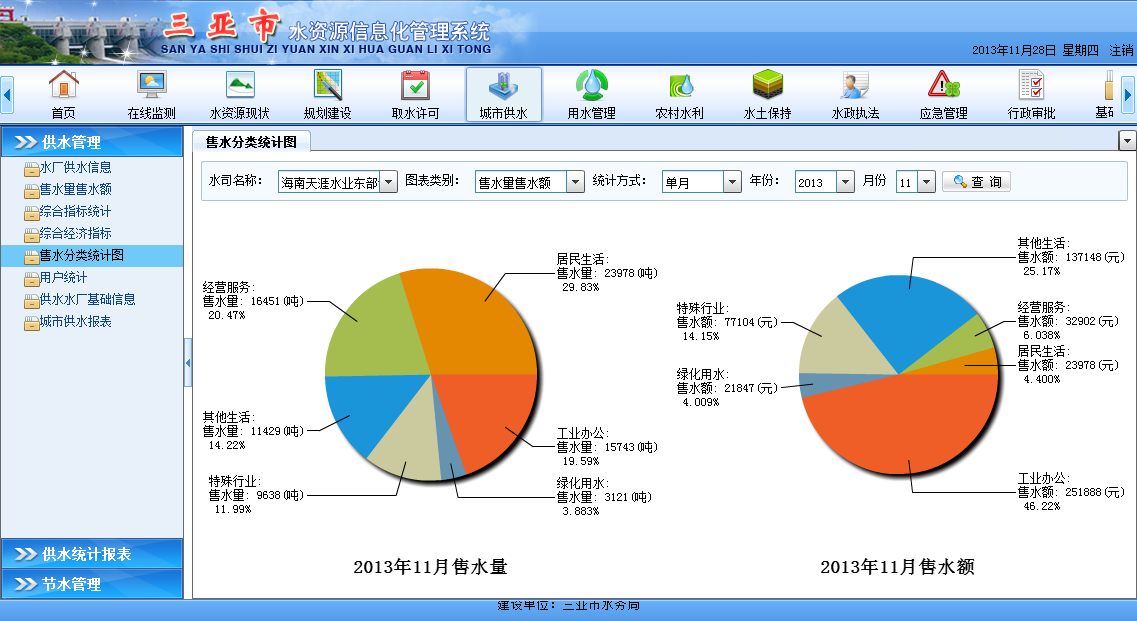Expand the 水司名称 dropdown

[389, 182]
